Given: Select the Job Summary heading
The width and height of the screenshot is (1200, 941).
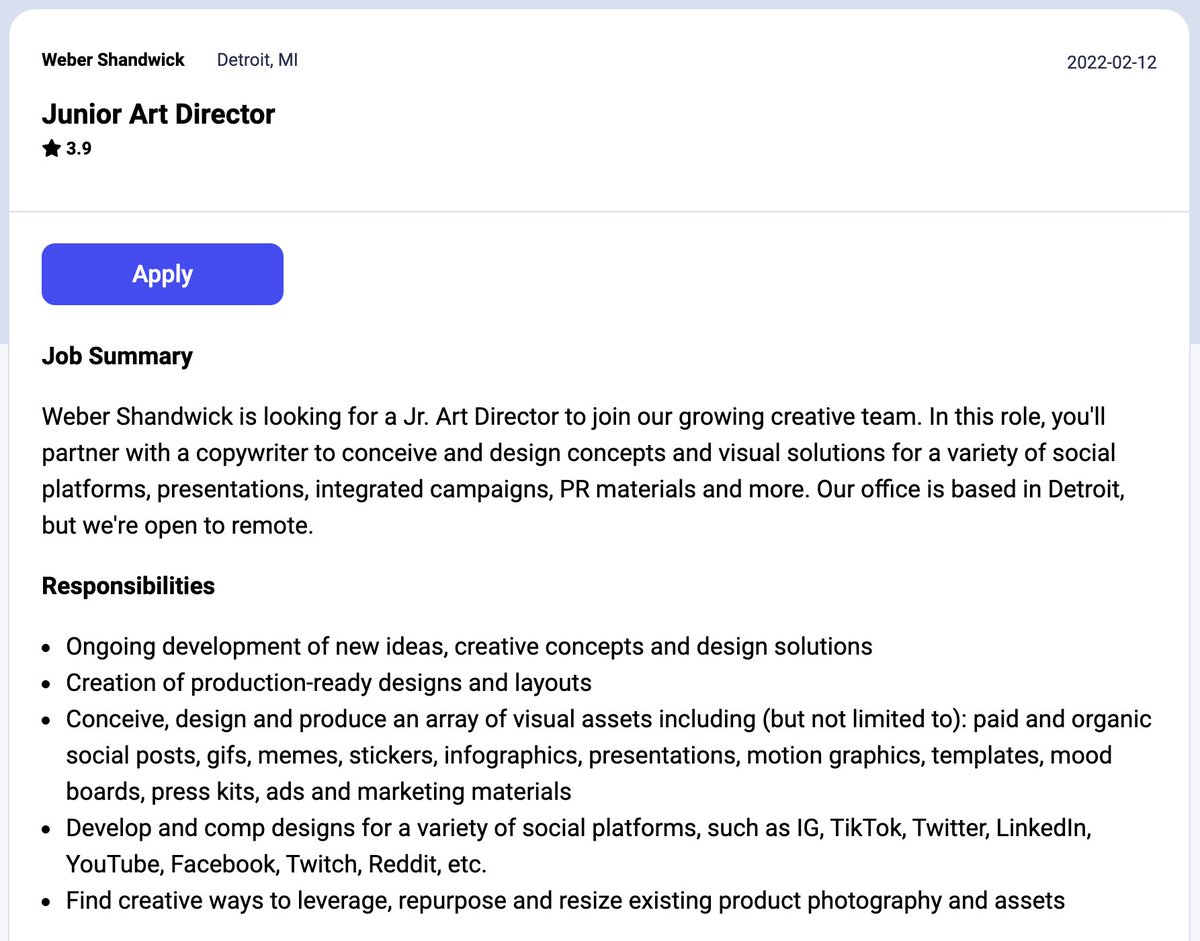Looking at the screenshot, I should [116, 356].
